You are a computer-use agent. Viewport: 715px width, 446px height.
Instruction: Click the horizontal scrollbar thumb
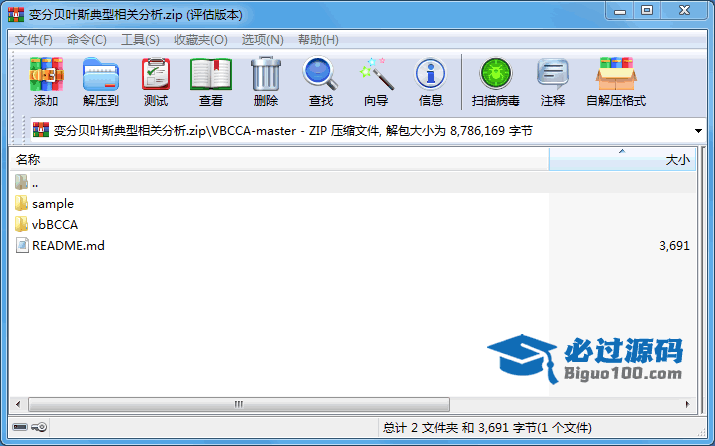239,404
